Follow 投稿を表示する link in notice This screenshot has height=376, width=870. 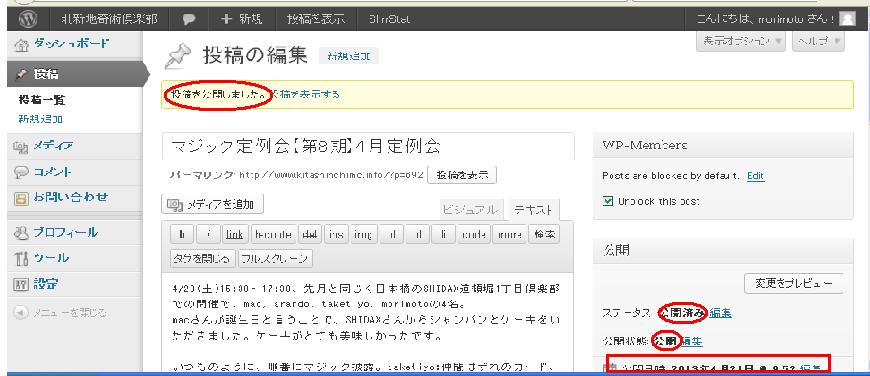click(306, 94)
